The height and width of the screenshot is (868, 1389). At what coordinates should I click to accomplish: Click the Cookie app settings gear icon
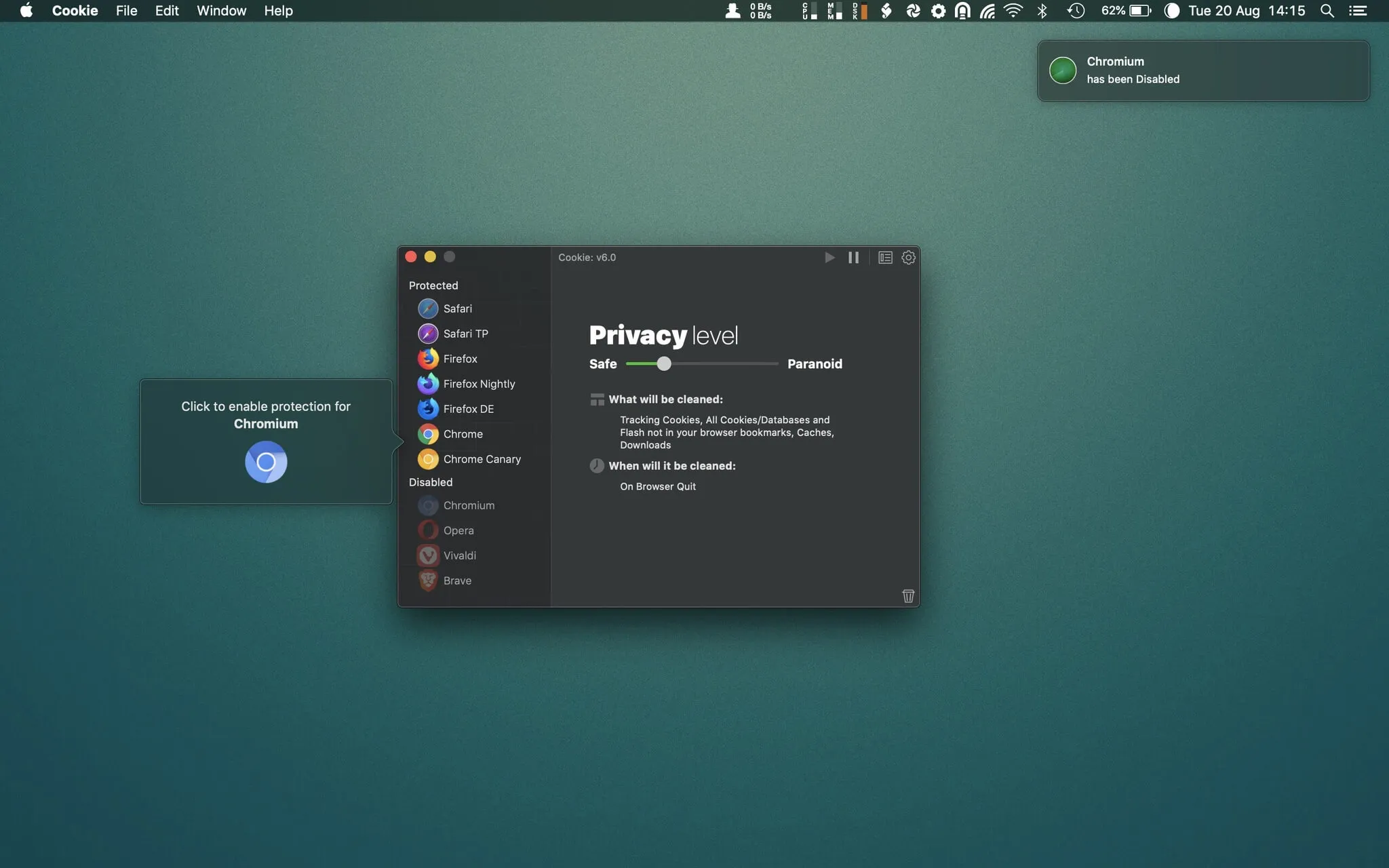coord(908,258)
